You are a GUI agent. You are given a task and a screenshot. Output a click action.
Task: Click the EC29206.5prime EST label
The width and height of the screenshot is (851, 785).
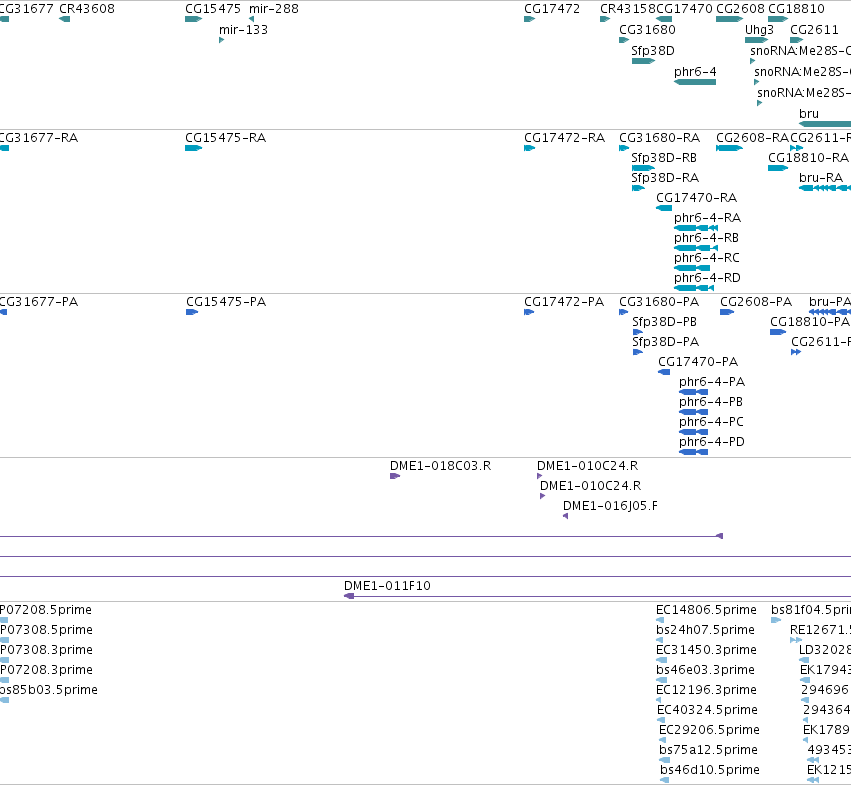[x=710, y=731]
